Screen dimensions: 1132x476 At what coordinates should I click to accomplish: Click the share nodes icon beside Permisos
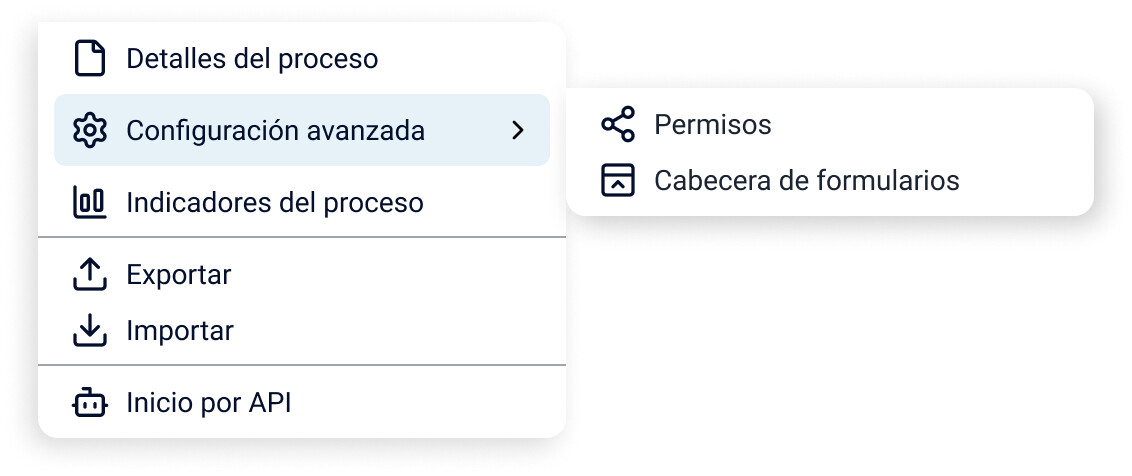tap(618, 124)
